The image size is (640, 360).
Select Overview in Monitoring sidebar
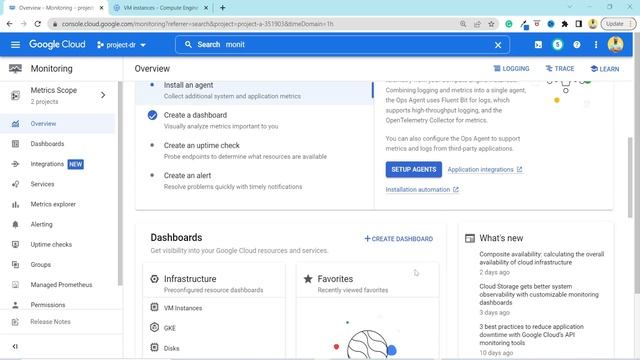click(57, 123)
